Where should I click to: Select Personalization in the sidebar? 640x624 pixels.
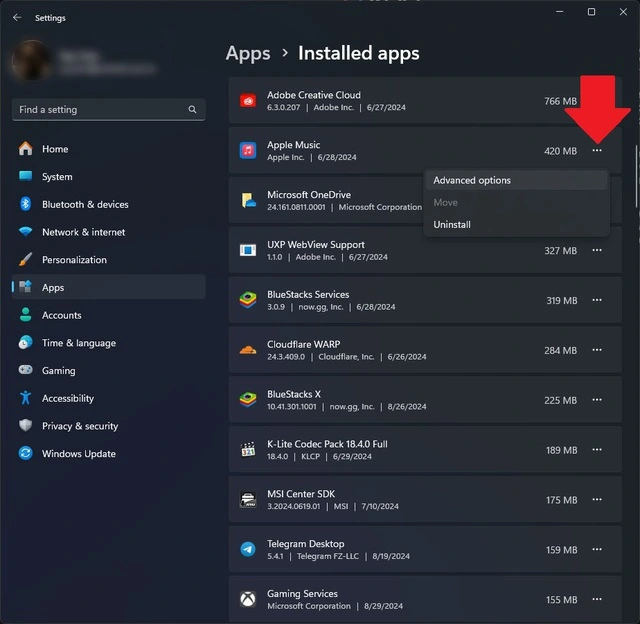coord(108,260)
